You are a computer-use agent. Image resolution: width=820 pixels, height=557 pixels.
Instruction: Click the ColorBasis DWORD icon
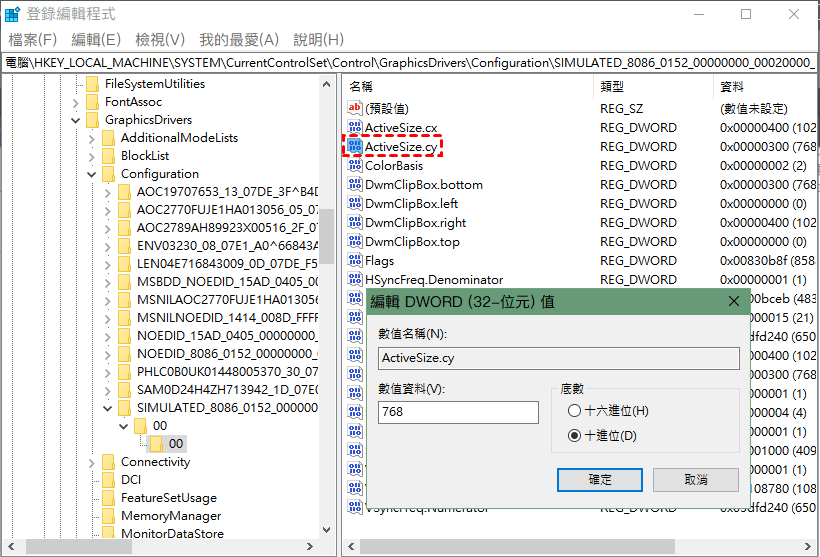(355, 165)
